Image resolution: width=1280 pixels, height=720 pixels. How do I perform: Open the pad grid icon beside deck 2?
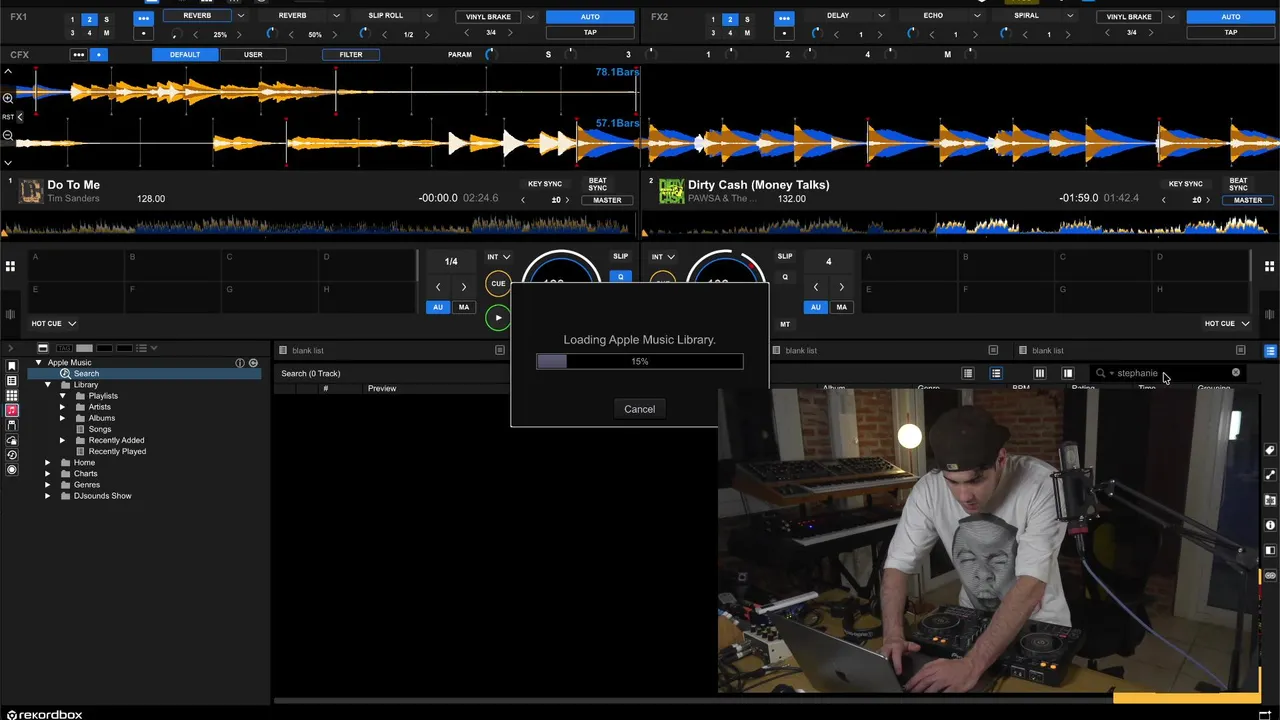[x=1270, y=266]
